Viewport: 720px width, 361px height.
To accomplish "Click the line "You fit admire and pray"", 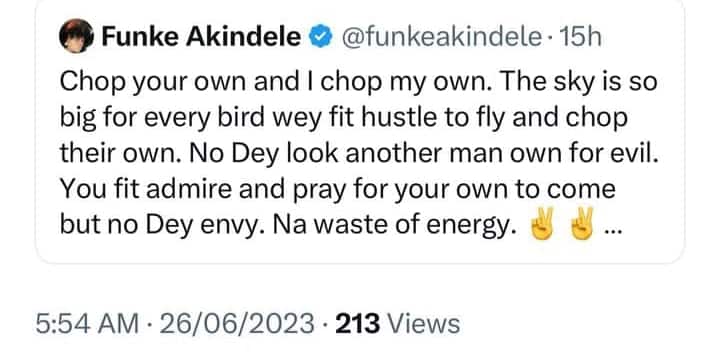I will coord(338,190).
